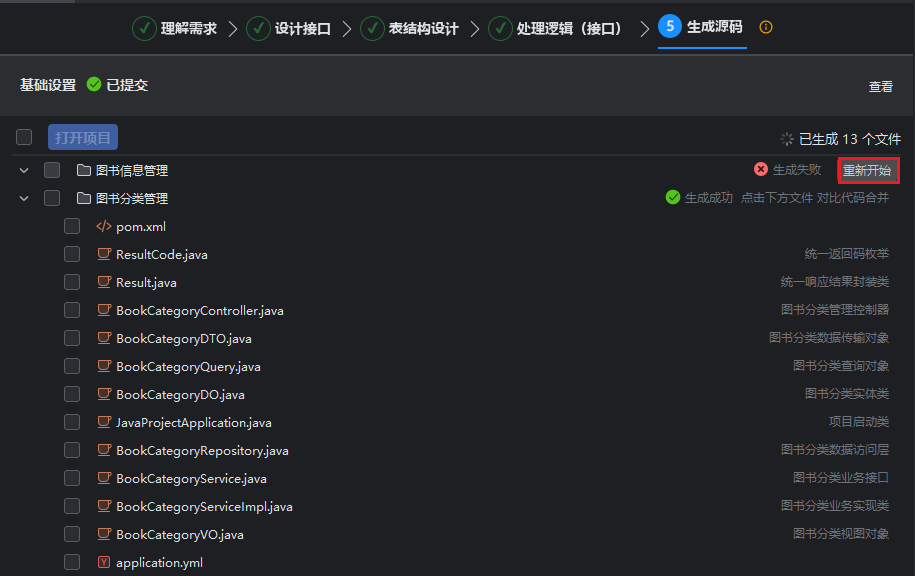915x576 pixels.
Task: Open the BookCategoryServiceImpl.java file
Action: (x=204, y=507)
